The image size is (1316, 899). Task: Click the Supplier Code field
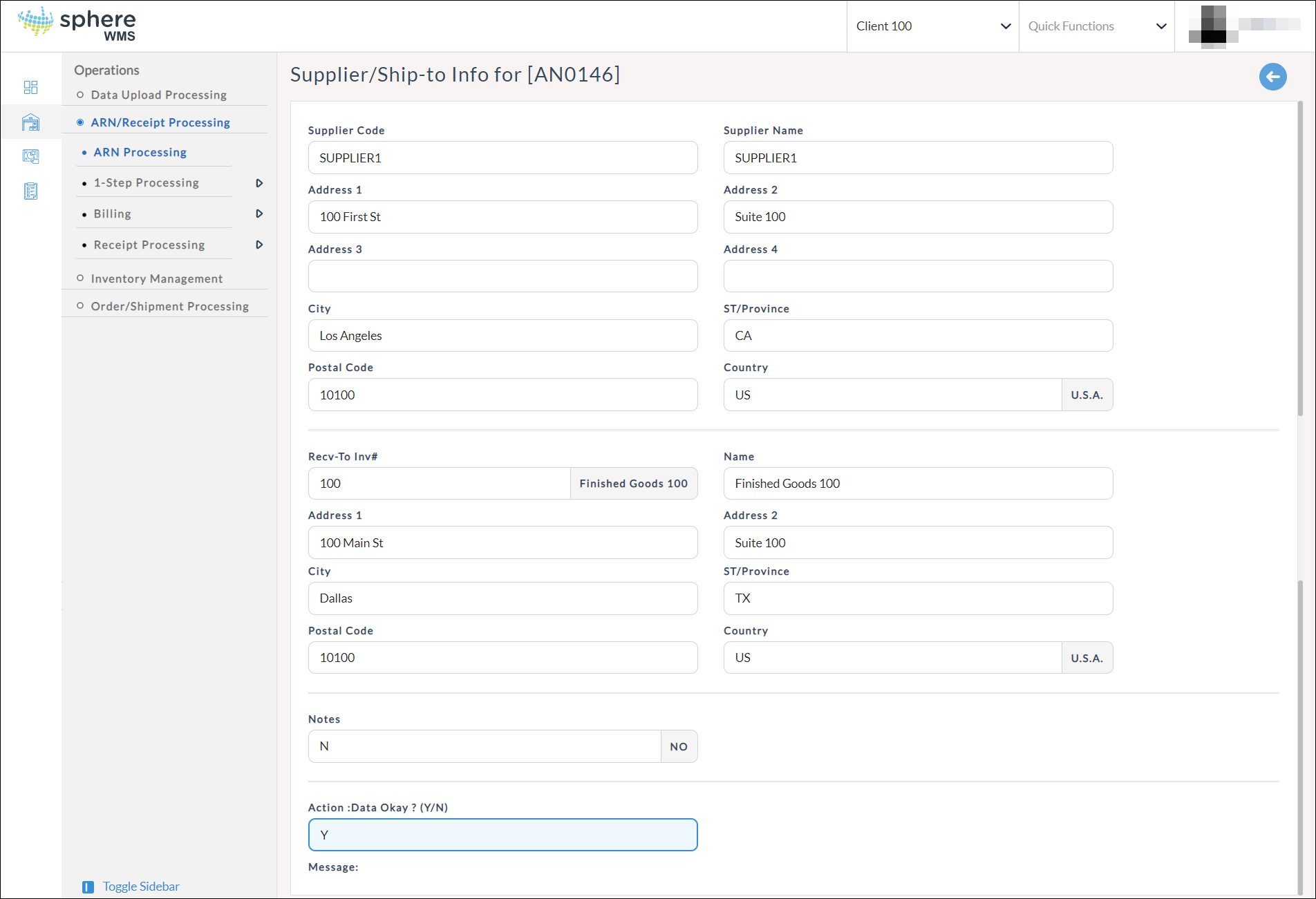click(x=502, y=158)
